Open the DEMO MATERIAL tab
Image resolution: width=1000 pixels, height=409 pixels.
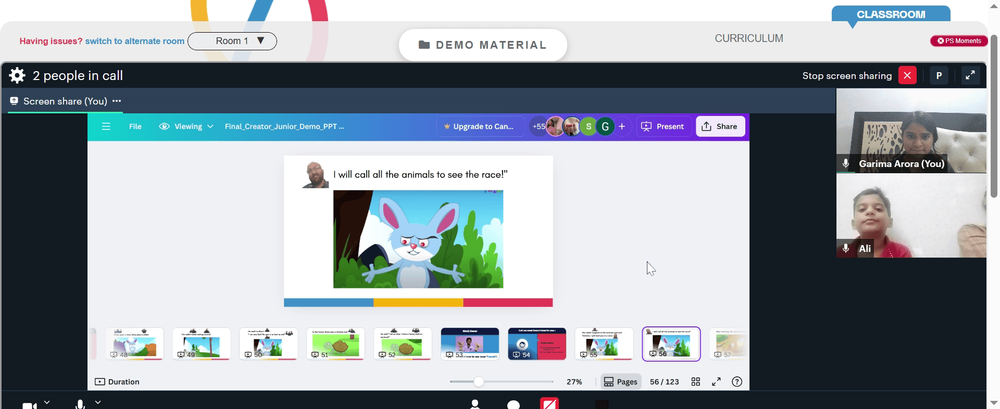pos(483,45)
